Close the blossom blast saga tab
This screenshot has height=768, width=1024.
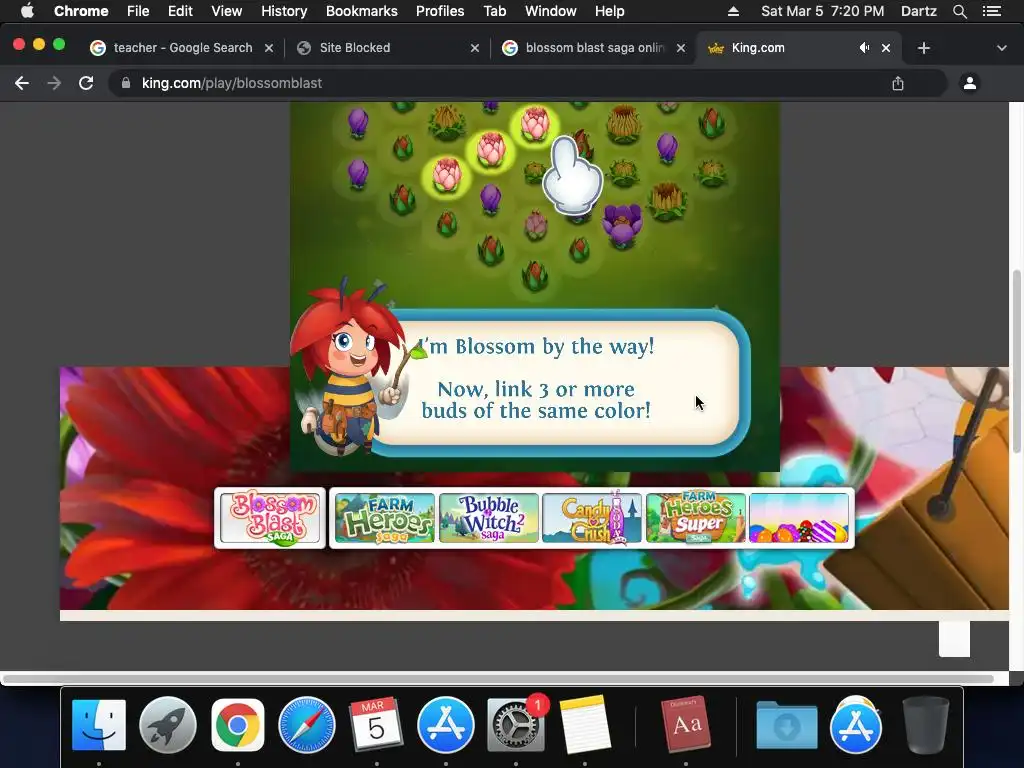680,48
